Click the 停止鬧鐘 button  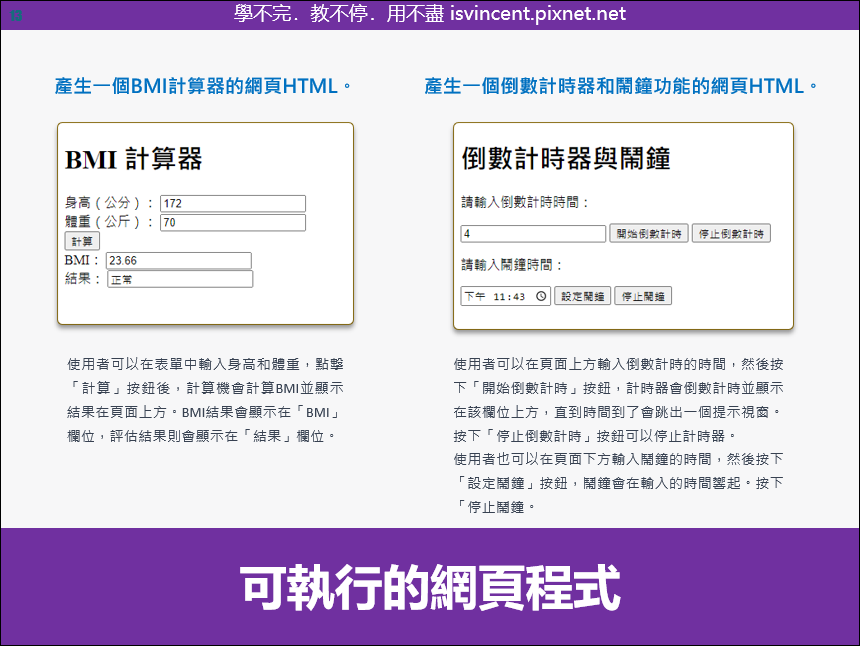[643, 296]
